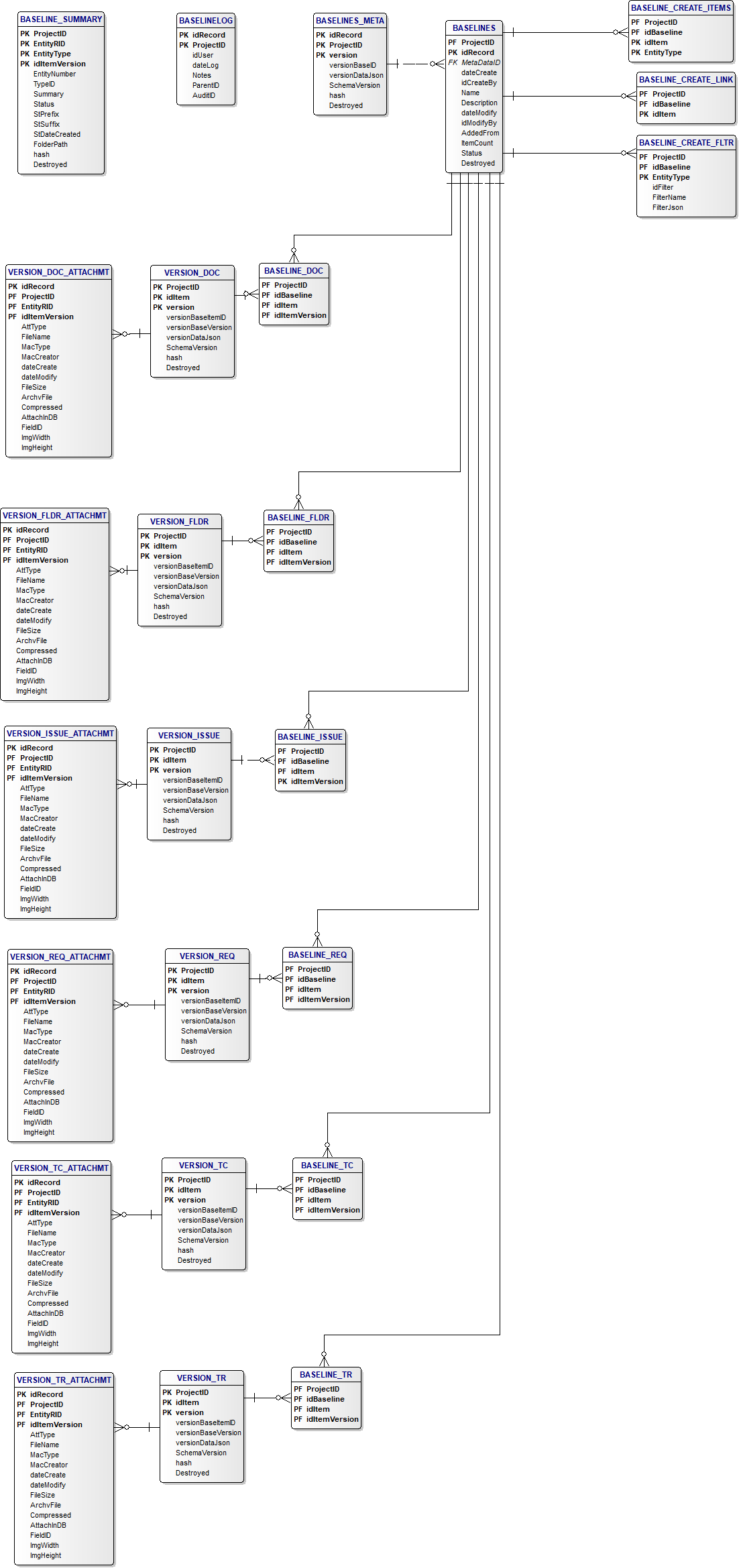Screen dimensions: 739x1568
Task: Click the BASELINES_META table title
Action: click(350, 21)
